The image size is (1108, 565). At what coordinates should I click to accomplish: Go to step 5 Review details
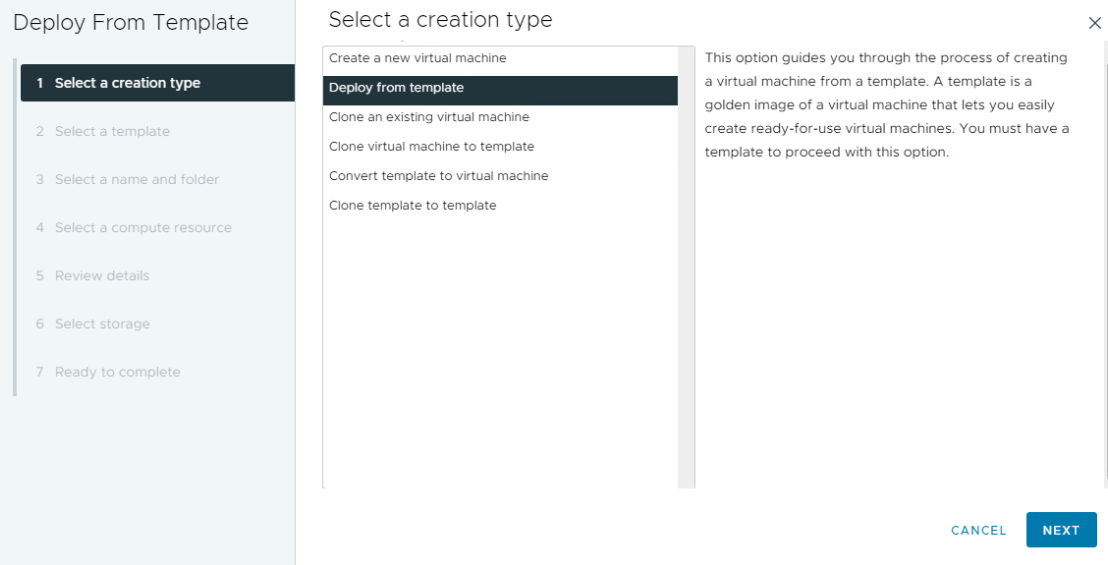[x=93, y=275]
